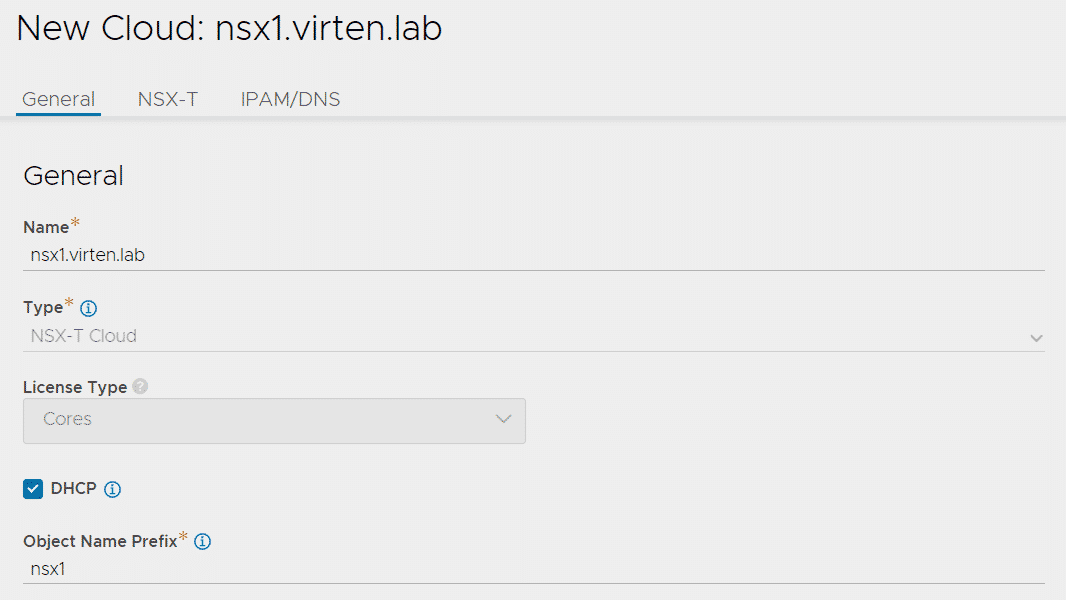Switch to the NSX-T tab
Viewport: 1066px width, 600px height.
[x=168, y=100]
